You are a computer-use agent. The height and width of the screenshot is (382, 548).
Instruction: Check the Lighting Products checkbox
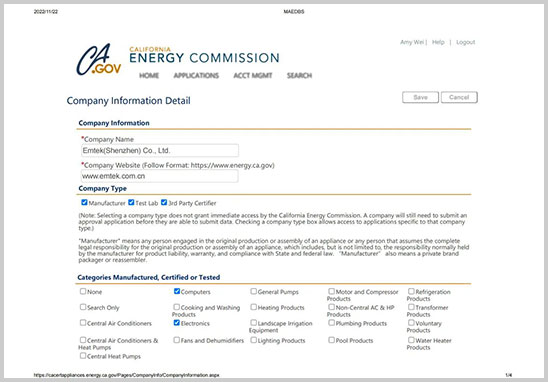[x=253, y=340]
